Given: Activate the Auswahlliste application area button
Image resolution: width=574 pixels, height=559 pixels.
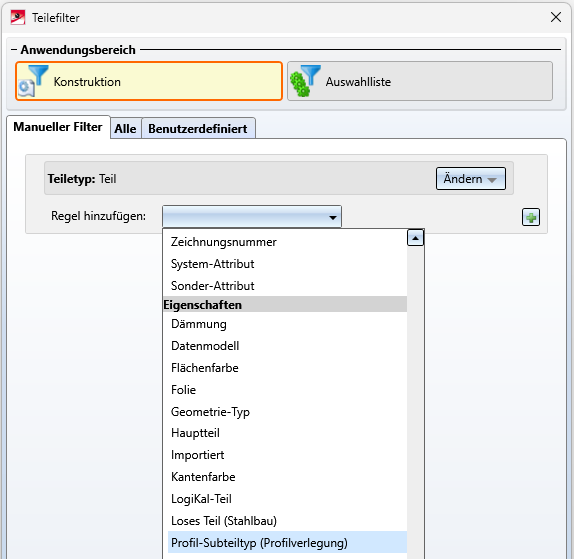Looking at the screenshot, I should (x=420, y=81).
